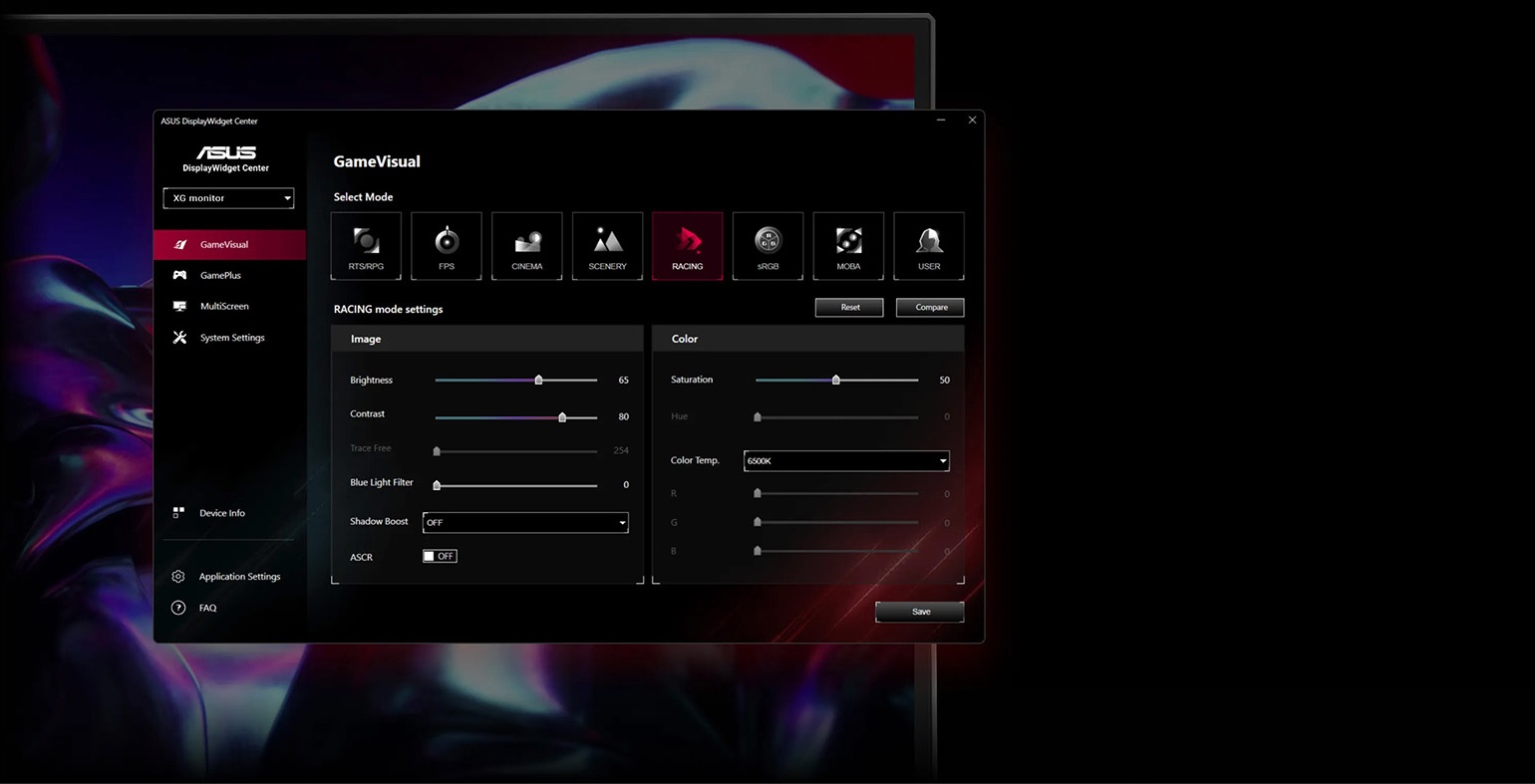1535x784 pixels.
Task: Select the sRGB mode icon
Action: point(767,245)
